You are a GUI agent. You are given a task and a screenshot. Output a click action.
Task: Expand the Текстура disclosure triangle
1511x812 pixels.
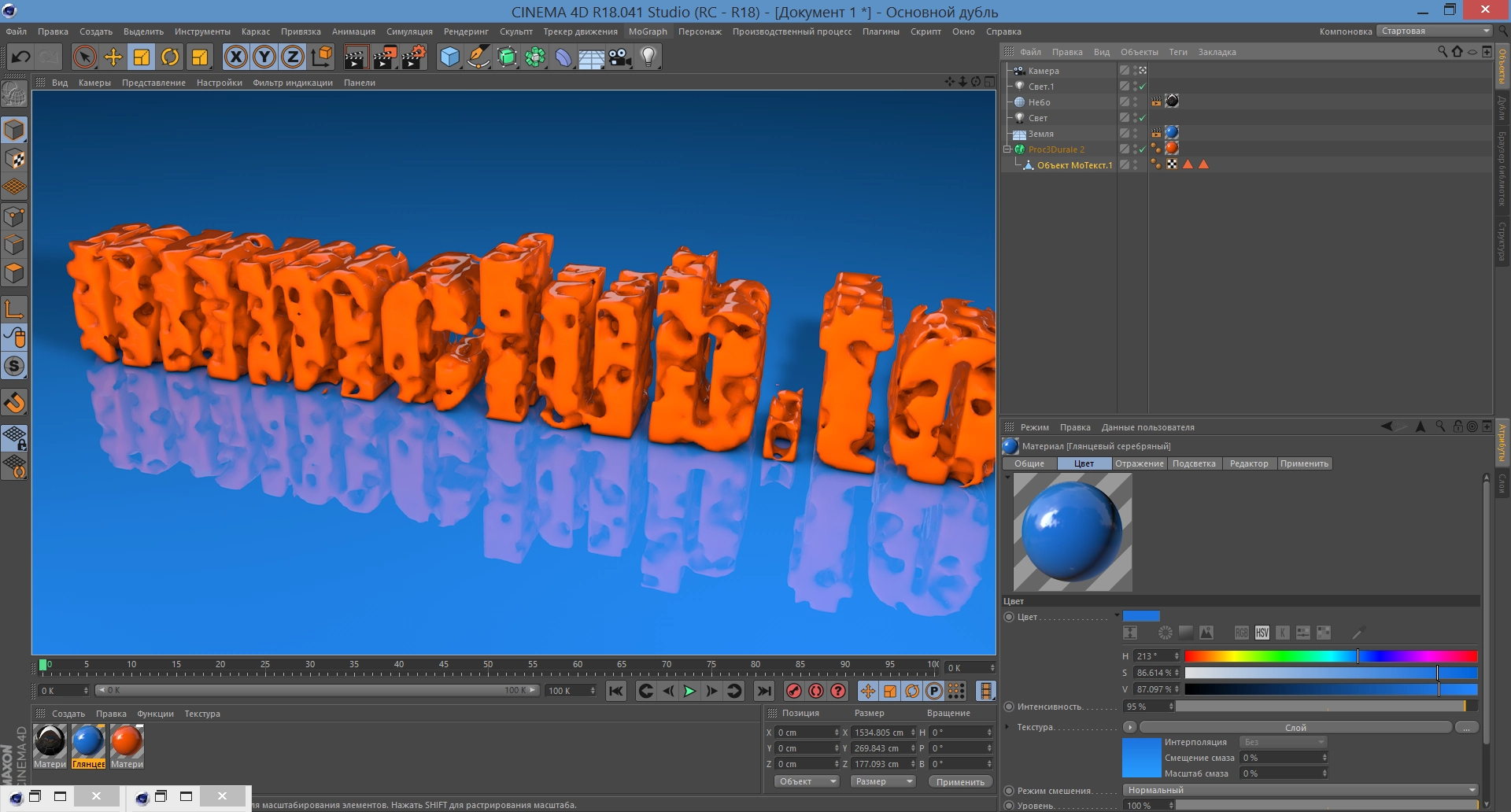pyautogui.click(x=1007, y=727)
